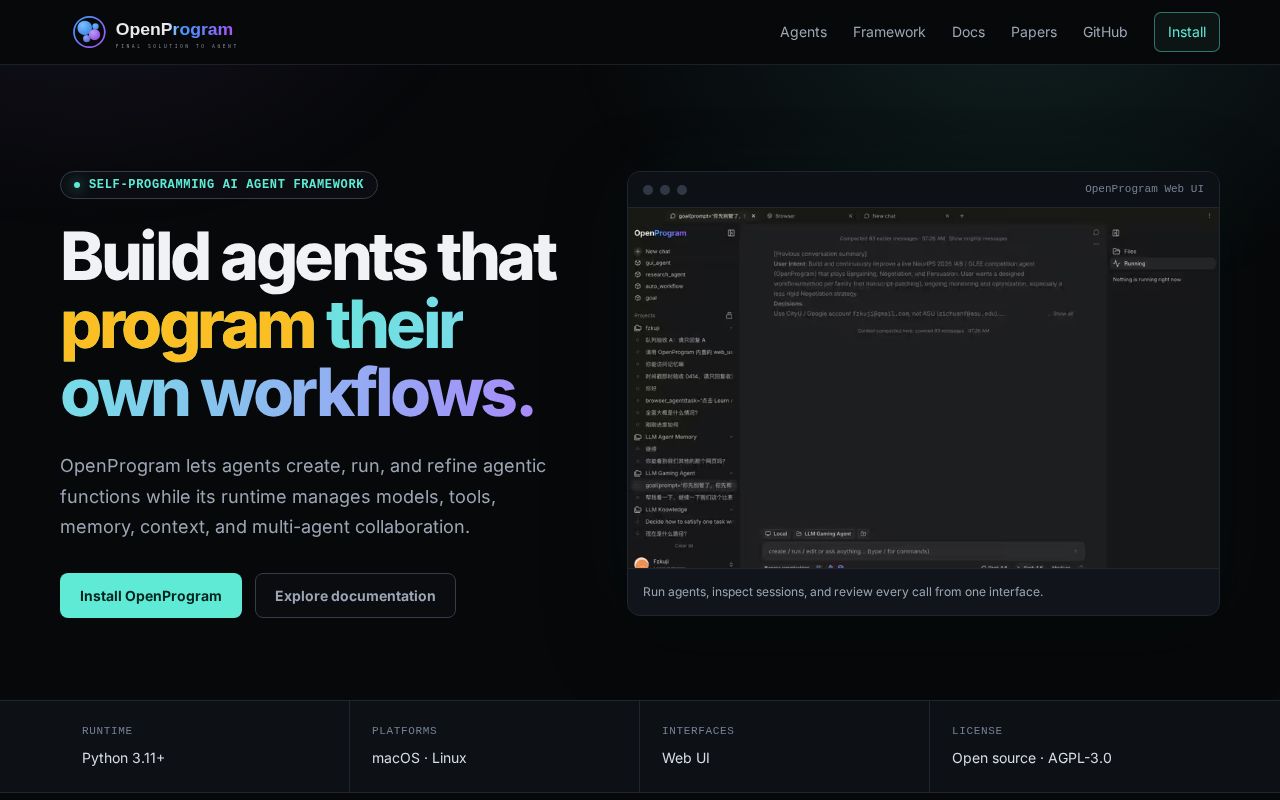Click the plus icon beside New chat in sidebar
Image resolution: width=1280 pixels, height=800 pixels.
[x=637, y=251]
